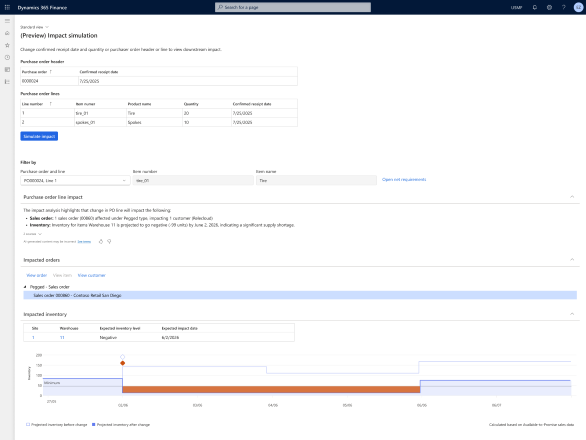Click the Item number filter field
This screenshot has width=586, height=440.
[193, 181]
